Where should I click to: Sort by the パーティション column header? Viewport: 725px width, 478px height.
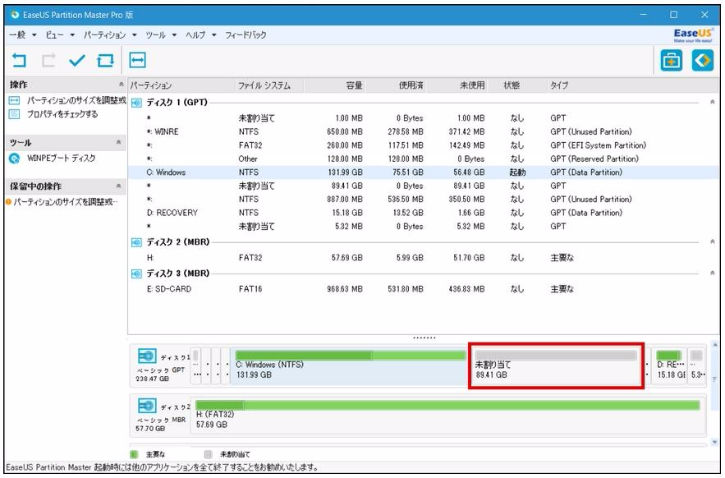point(151,86)
